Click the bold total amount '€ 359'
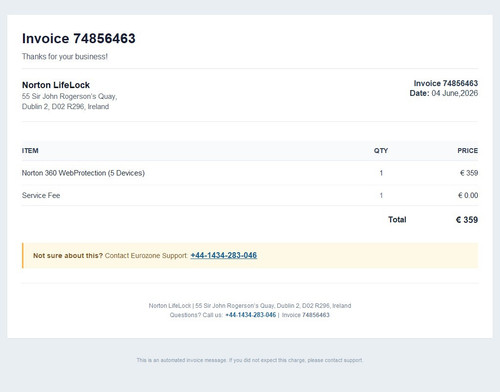This screenshot has width=500, height=392. tap(467, 220)
